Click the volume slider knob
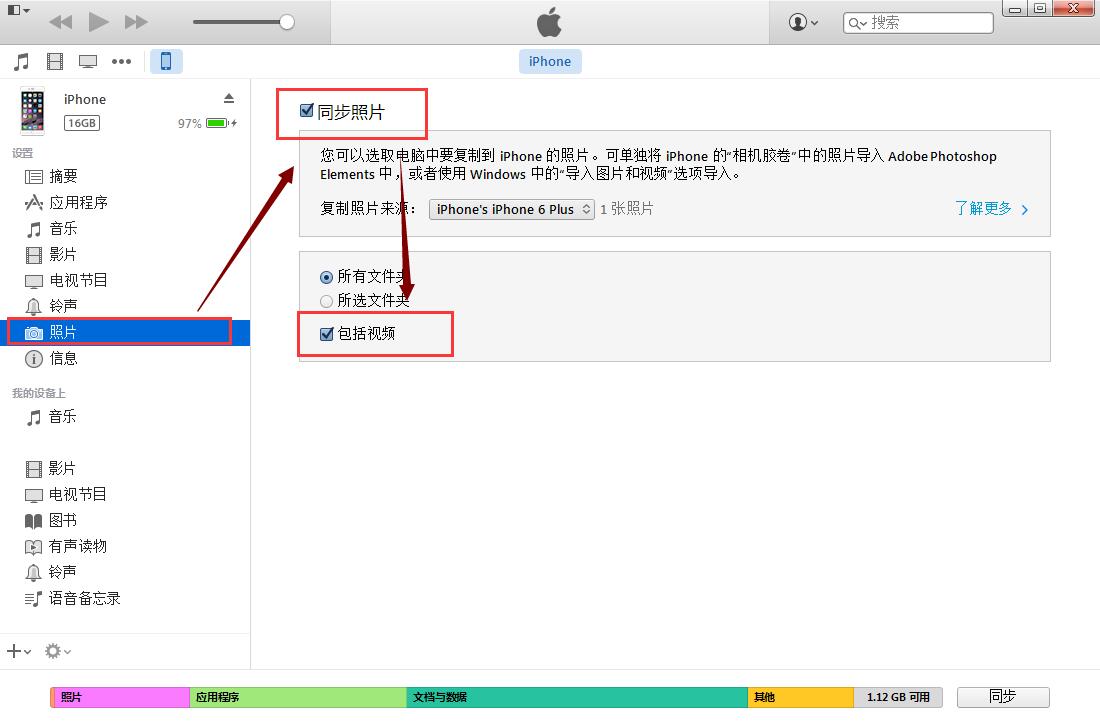The width and height of the screenshot is (1100, 725). coord(287,22)
